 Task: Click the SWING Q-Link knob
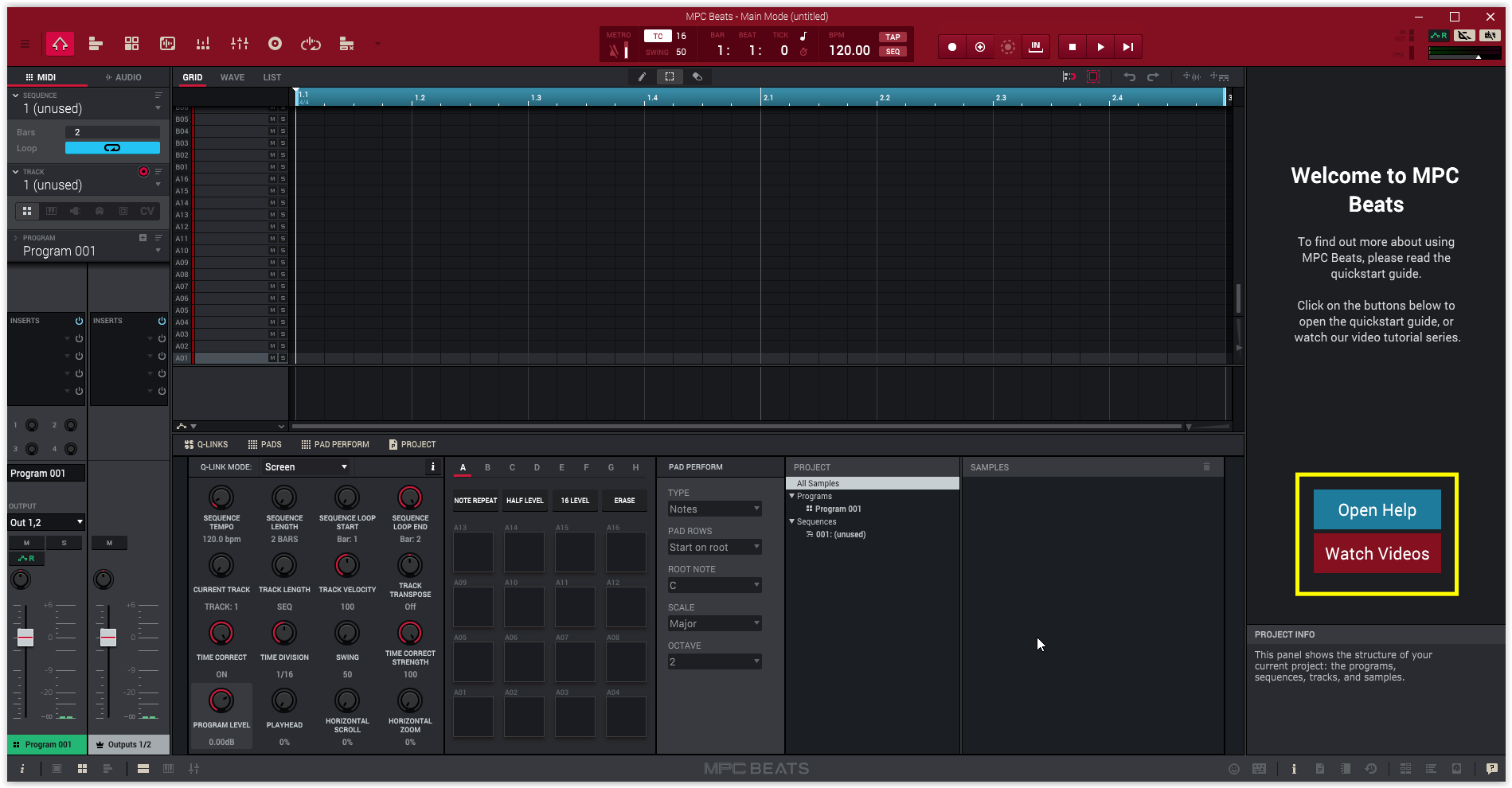pos(347,634)
